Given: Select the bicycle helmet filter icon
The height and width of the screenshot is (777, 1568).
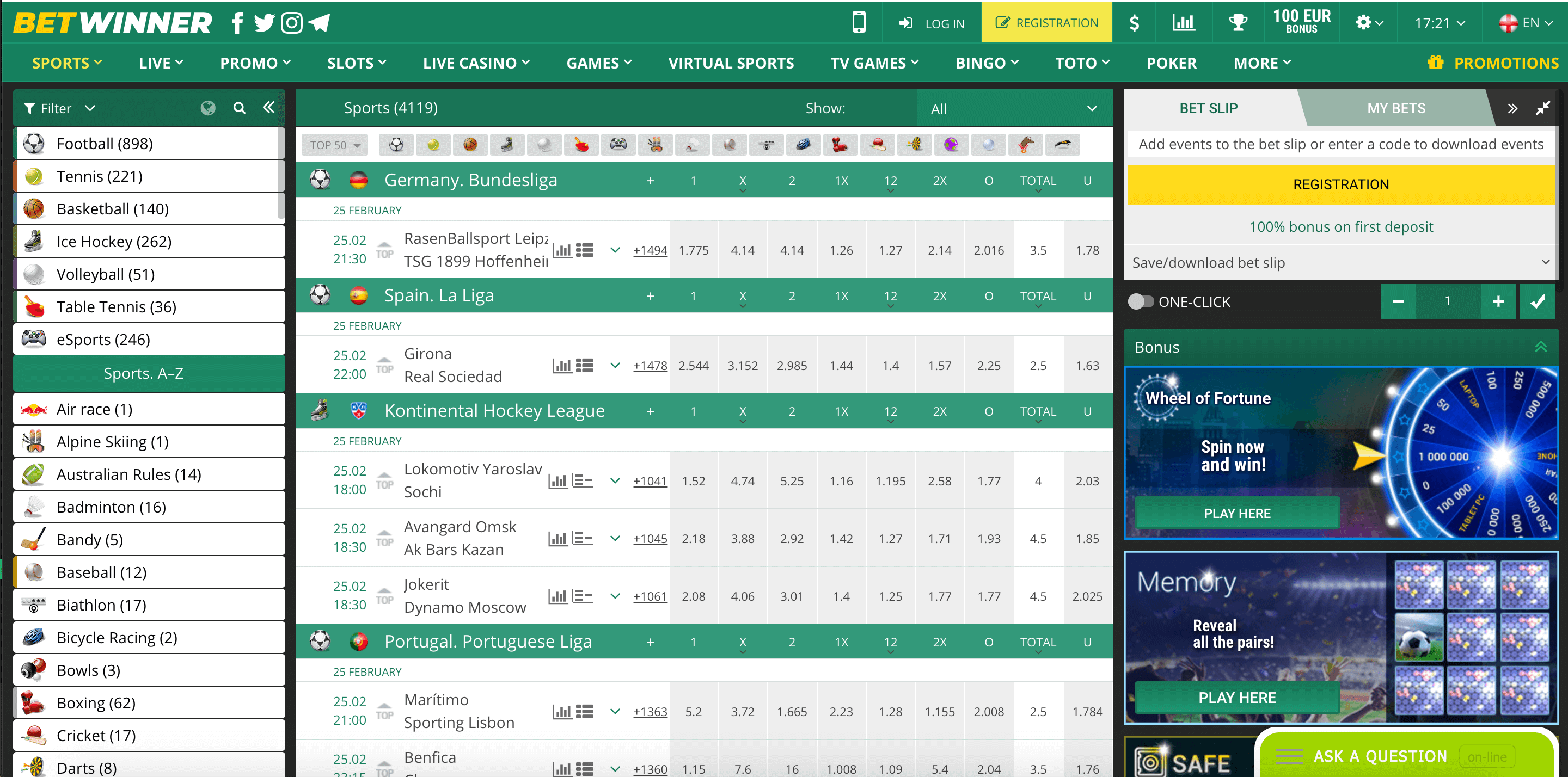Looking at the screenshot, I should click(804, 145).
